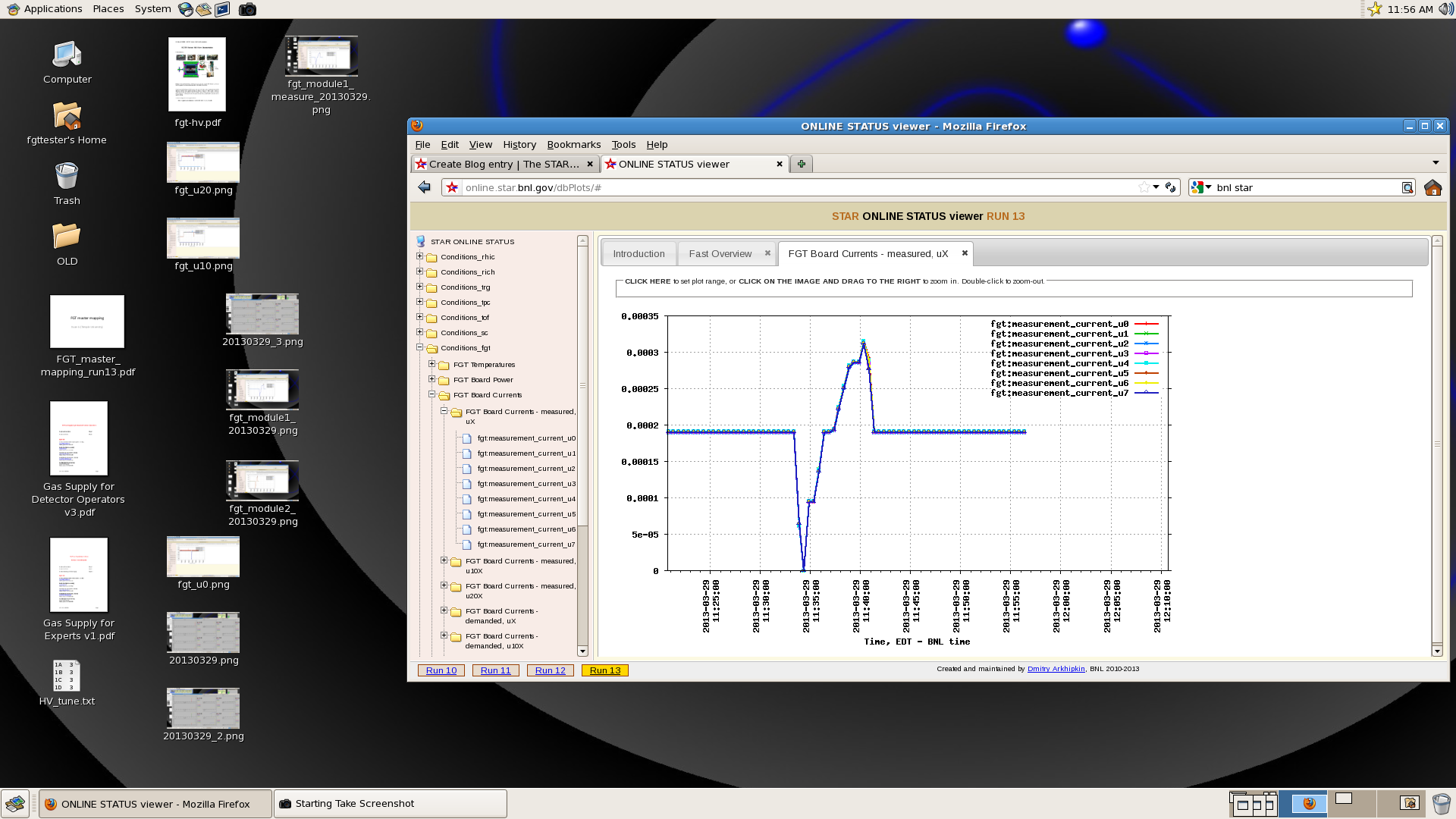Open URL history dropdown arrow
This screenshot has width=1456, height=819.
[x=1156, y=187]
